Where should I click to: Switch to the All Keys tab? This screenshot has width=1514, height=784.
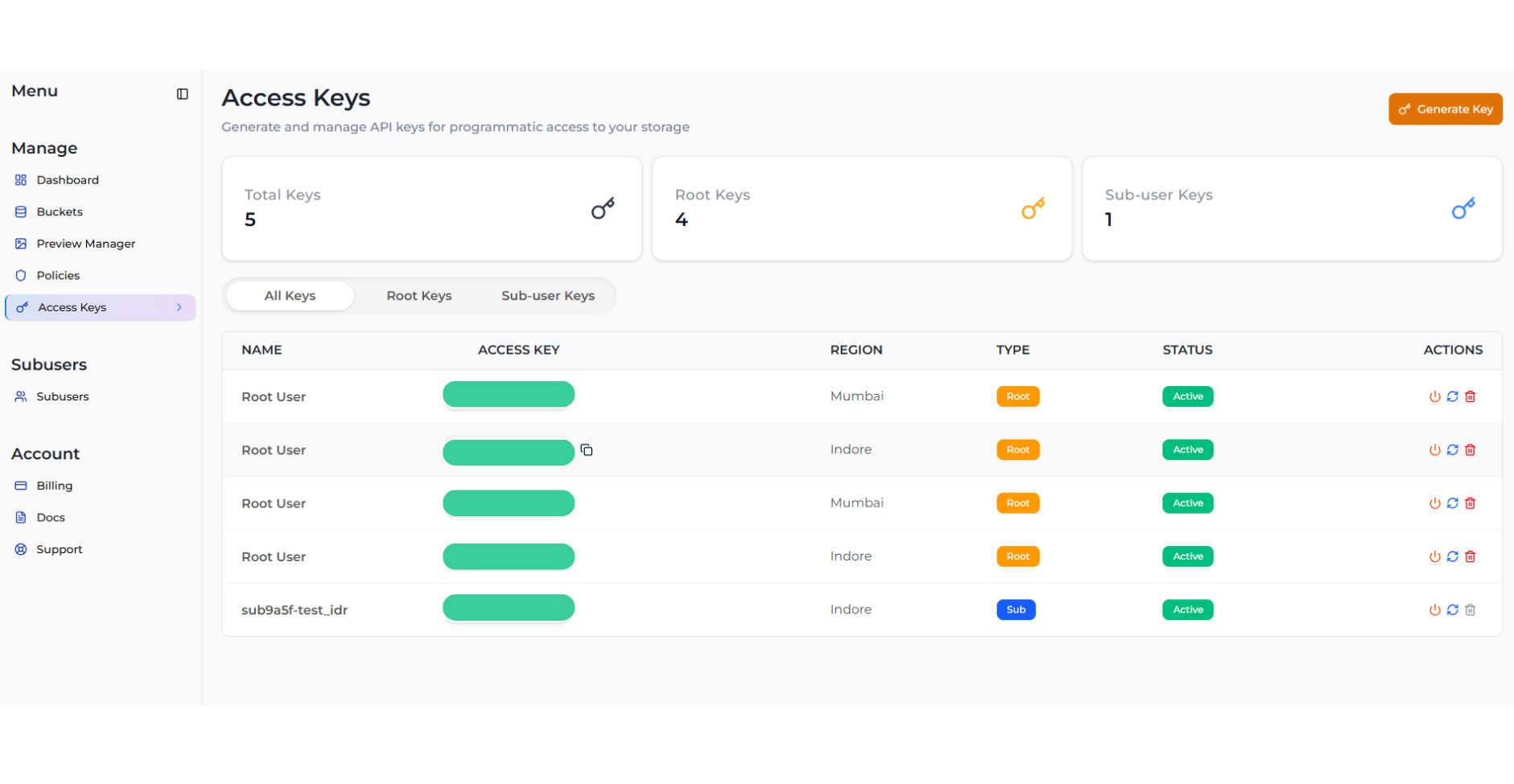click(x=290, y=296)
